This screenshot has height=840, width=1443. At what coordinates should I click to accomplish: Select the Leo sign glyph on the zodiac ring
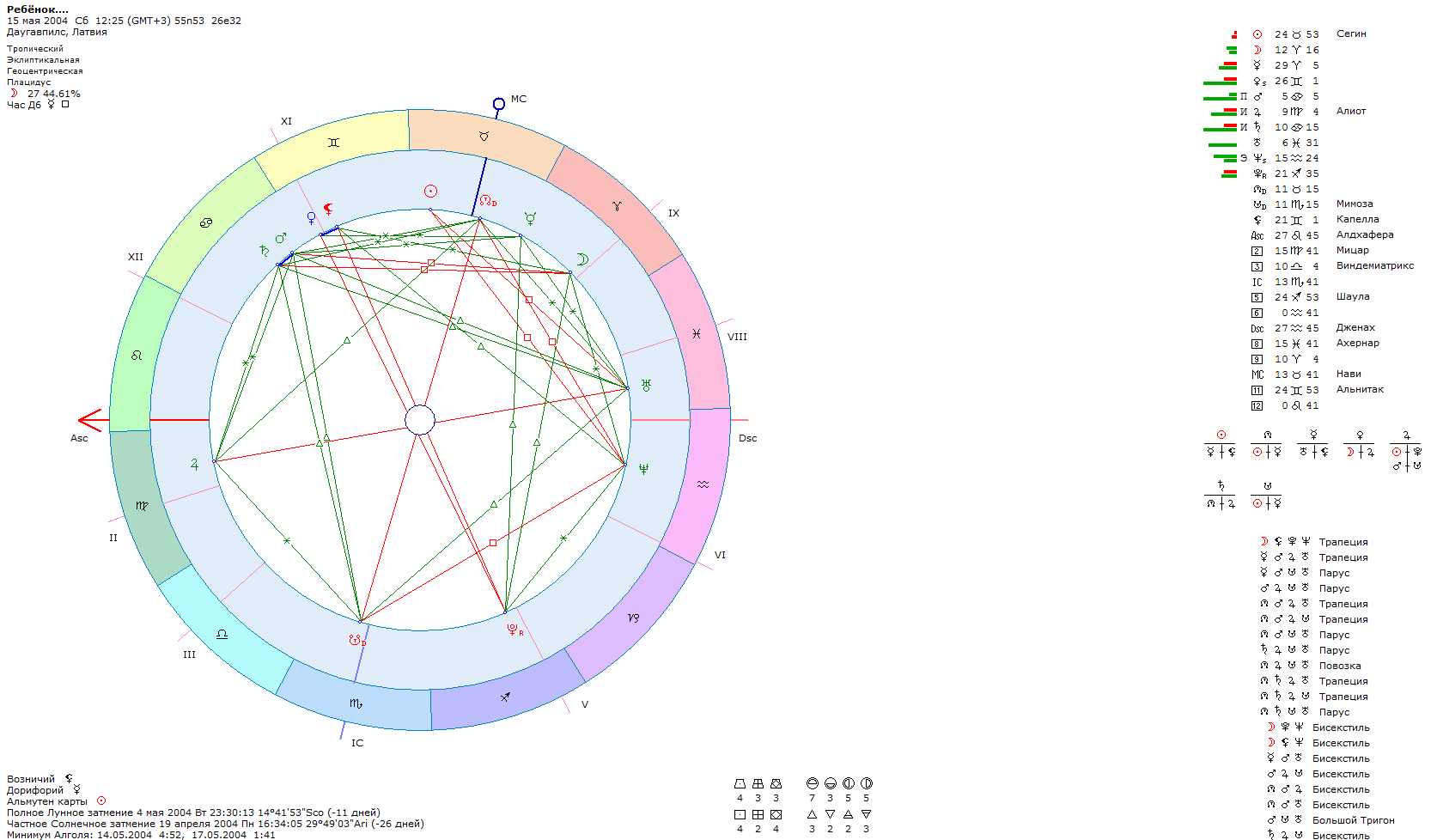tap(137, 355)
